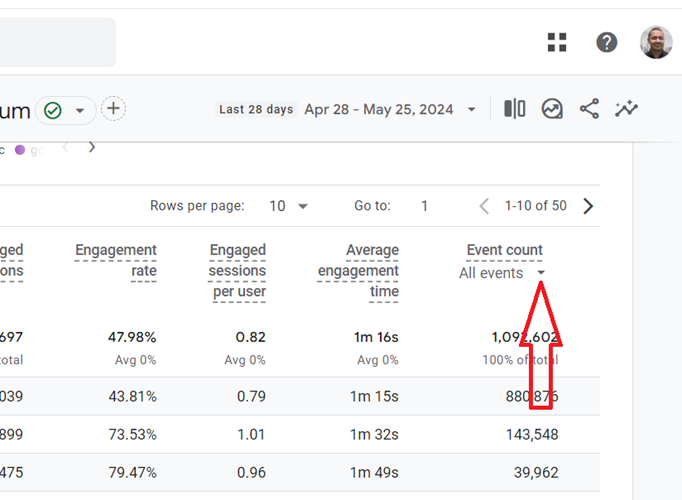Image resolution: width=682 pixels, height=500 pixels.
Task: Click cell value 1.01
Action: (251, 434)
